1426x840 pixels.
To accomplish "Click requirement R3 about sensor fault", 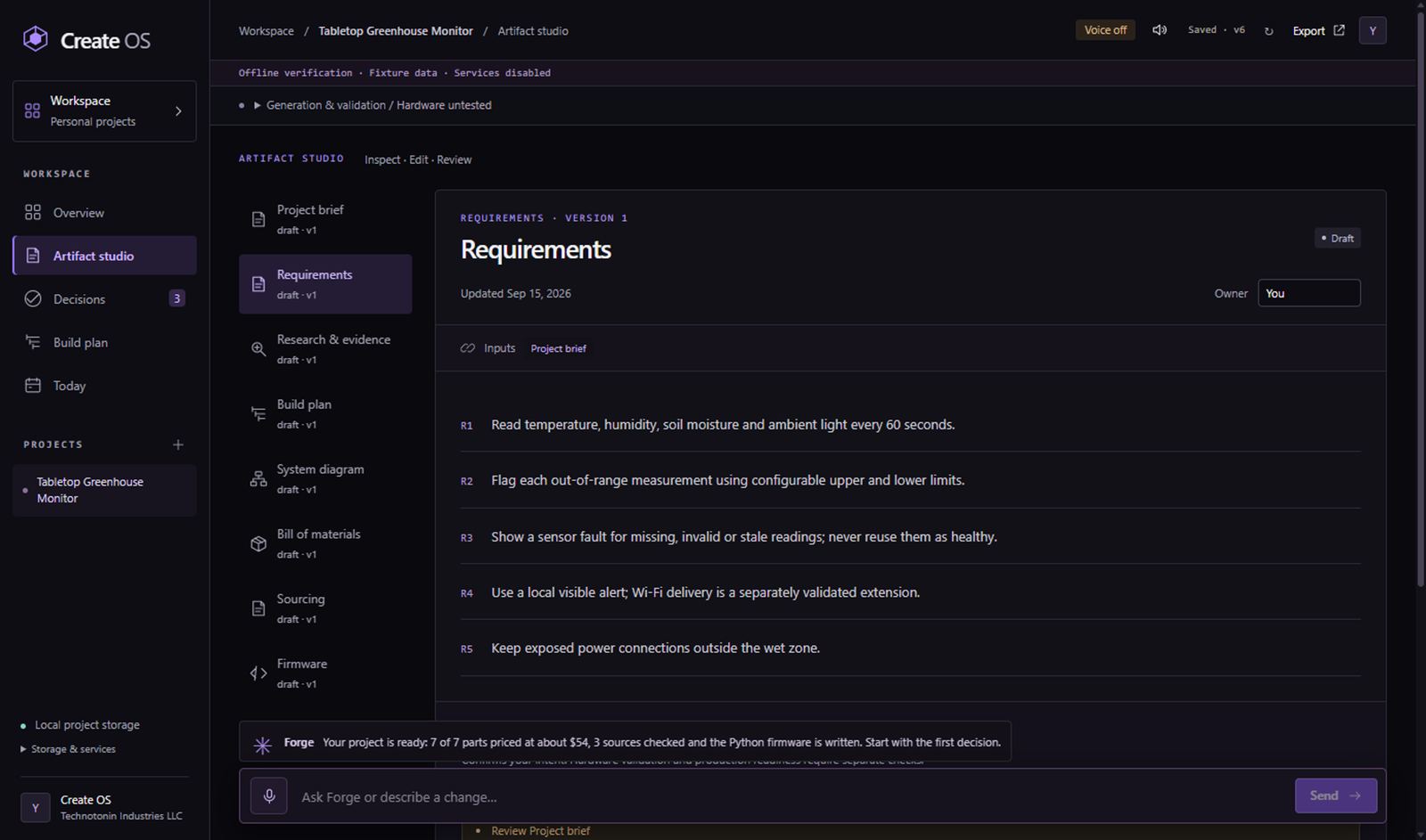I will click(910, 536).
